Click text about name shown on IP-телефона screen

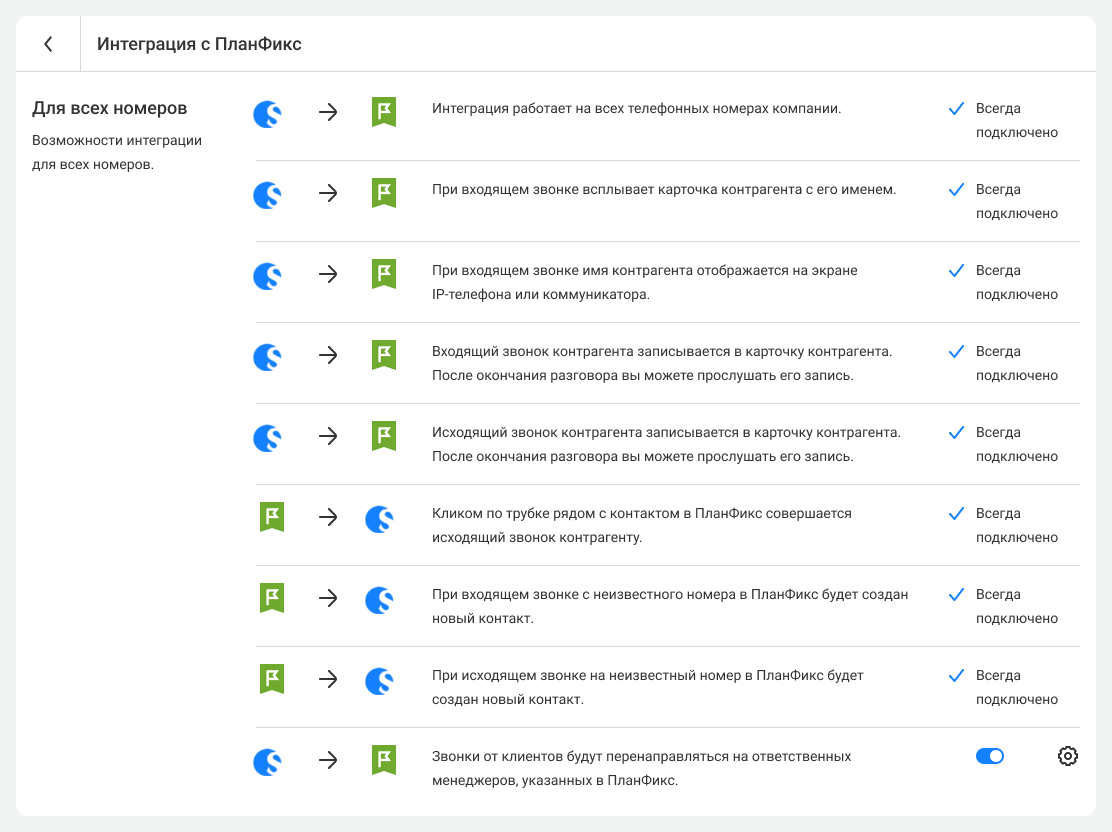[x=645, y=282]
